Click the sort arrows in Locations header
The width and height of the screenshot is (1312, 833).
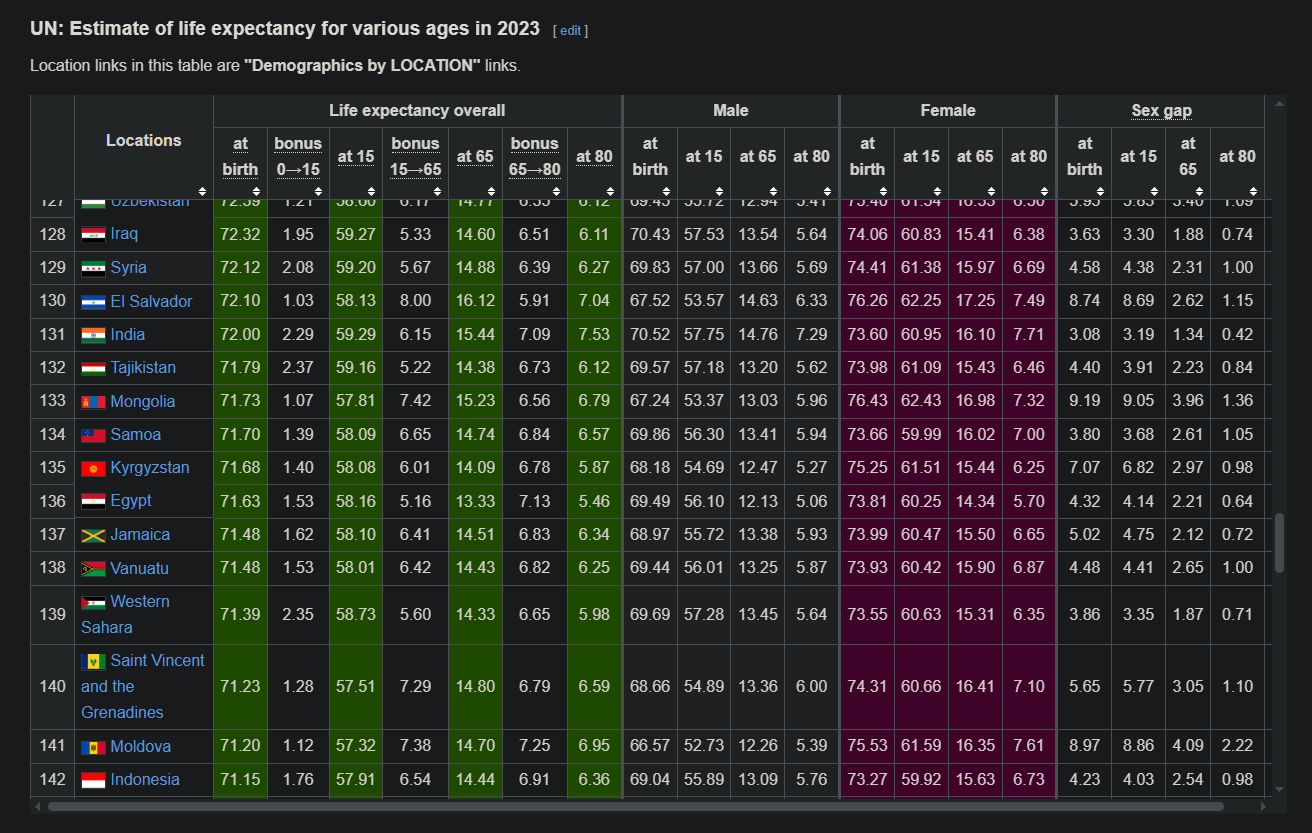[x=203, y=191]
